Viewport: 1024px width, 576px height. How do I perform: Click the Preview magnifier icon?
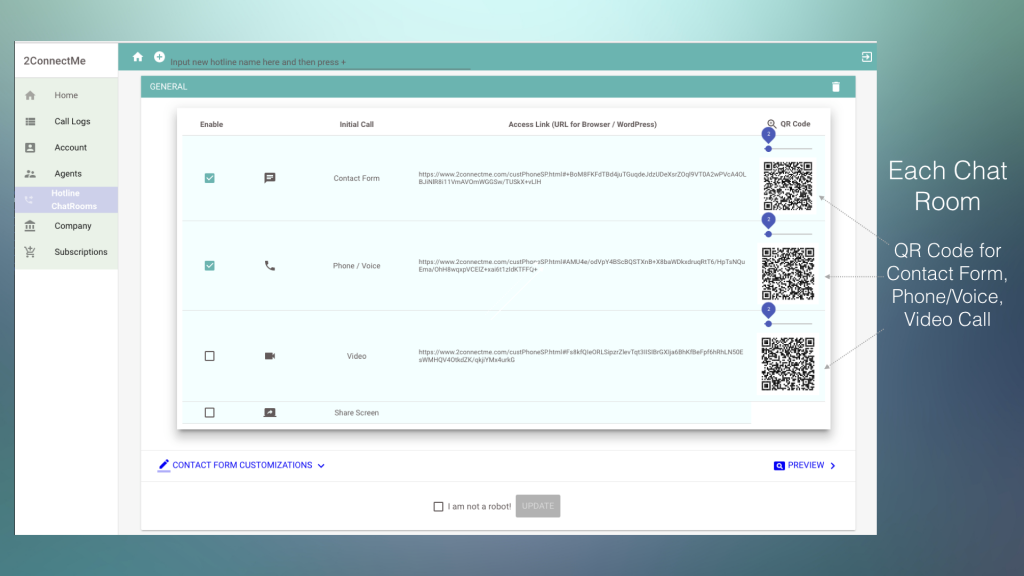778,466
